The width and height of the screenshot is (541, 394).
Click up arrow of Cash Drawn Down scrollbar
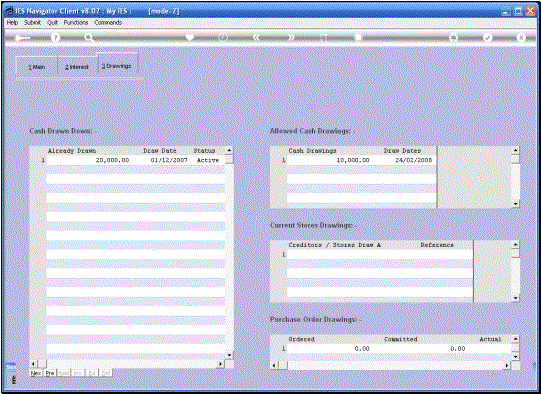click(229, 150)
